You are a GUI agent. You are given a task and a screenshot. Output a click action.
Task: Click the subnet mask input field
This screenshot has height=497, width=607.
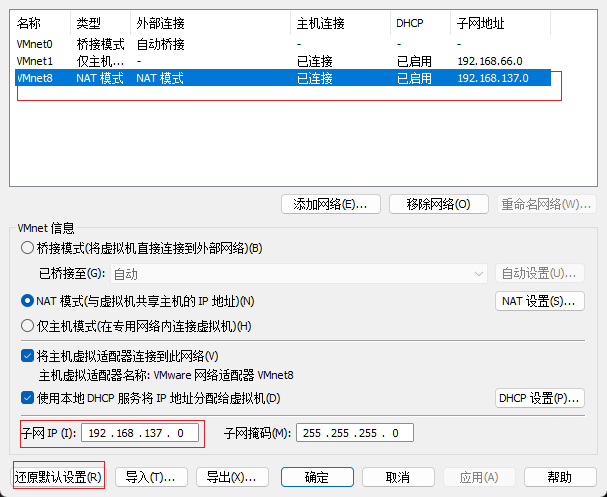(355, 433)
